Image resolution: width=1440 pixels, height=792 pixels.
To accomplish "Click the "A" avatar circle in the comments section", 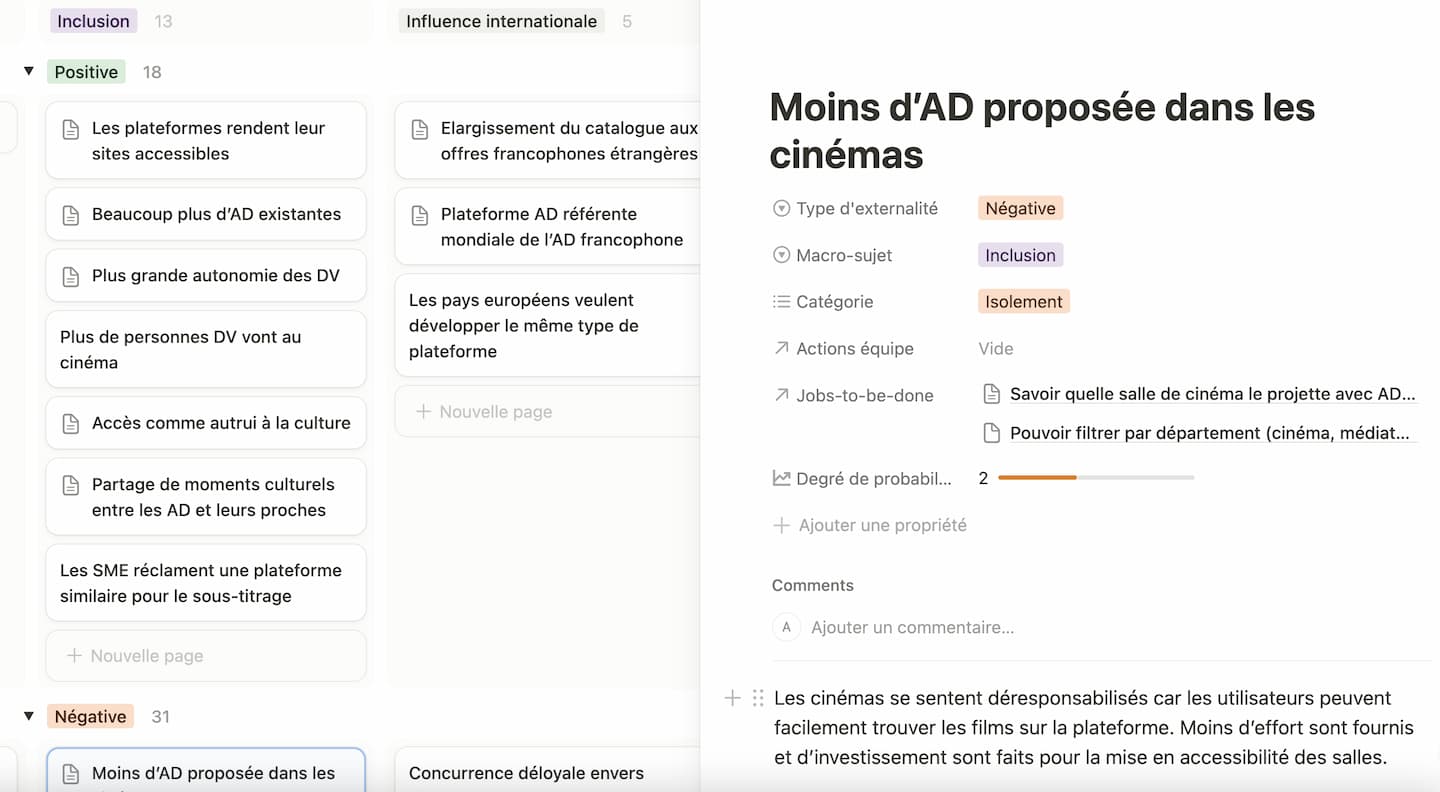I will click(787, 627).
